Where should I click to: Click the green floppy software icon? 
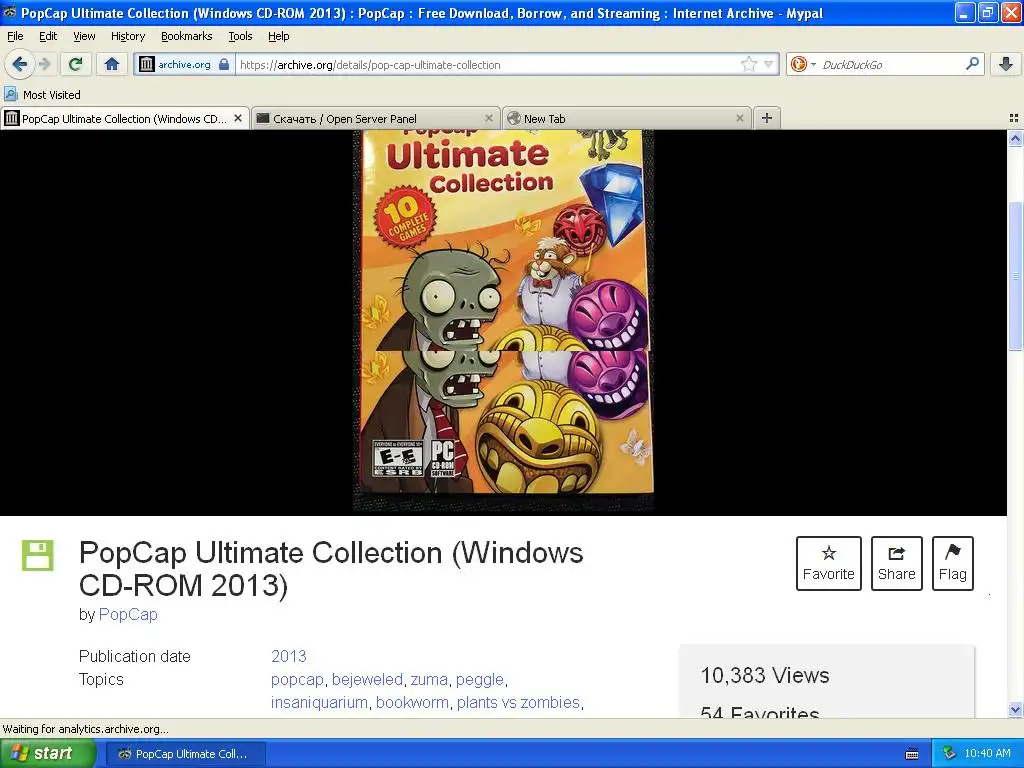point(37,556)
